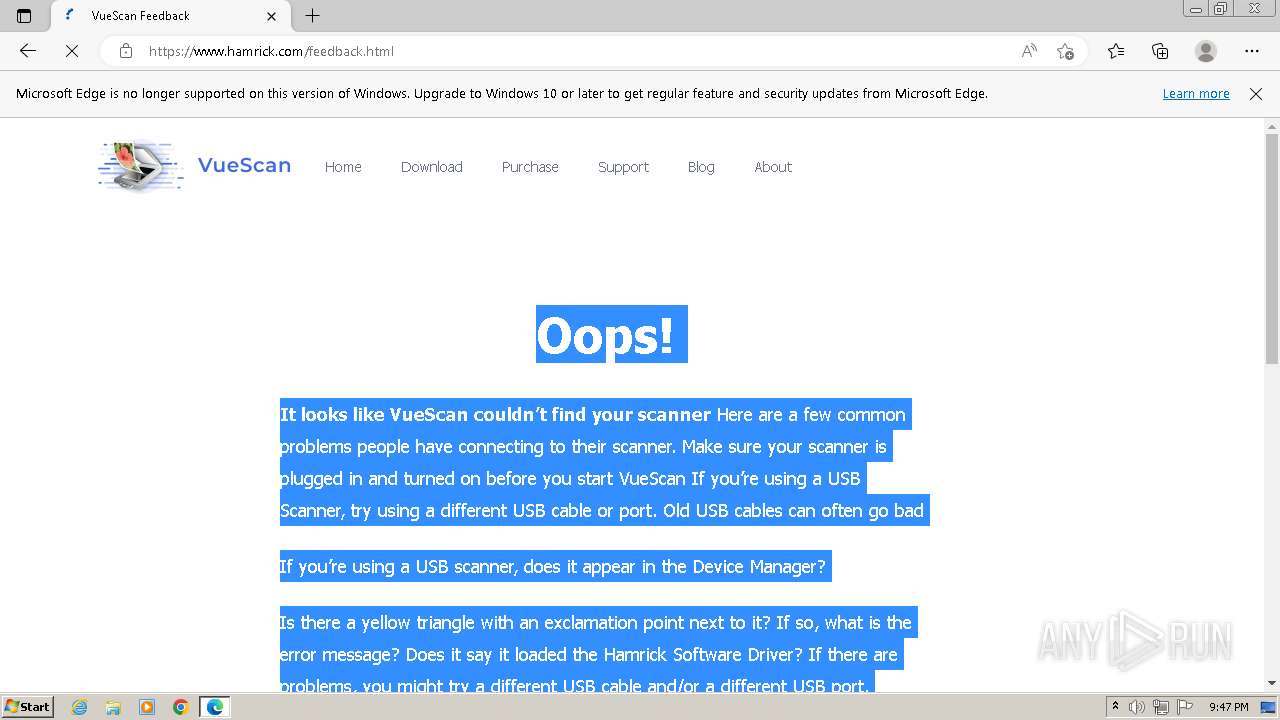Click the line about Device Manager
1280x720 pixels.
pos(553,566)
